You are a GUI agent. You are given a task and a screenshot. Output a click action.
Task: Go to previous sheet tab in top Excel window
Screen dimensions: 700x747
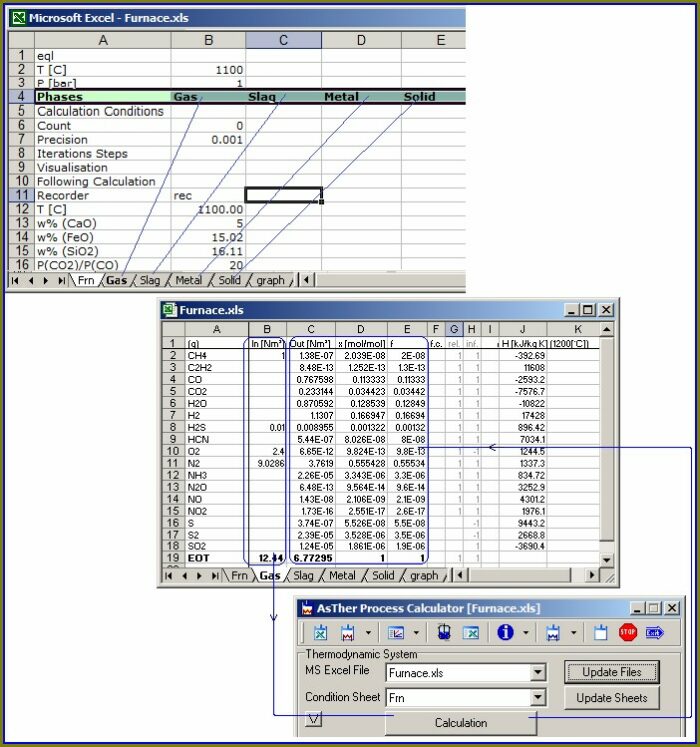click(x=30, y=281)
